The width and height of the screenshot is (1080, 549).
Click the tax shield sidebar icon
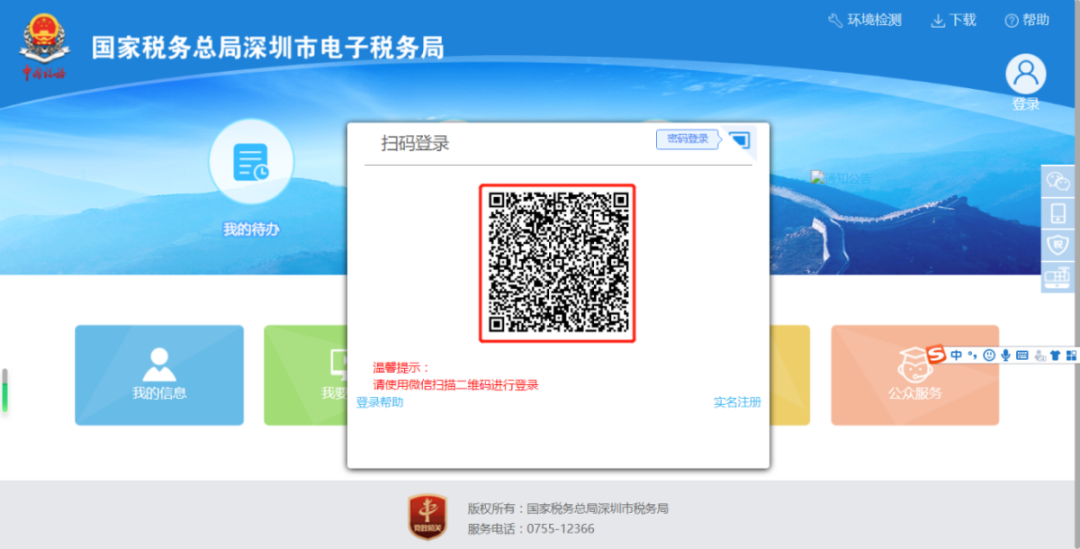click(1057, 245)
